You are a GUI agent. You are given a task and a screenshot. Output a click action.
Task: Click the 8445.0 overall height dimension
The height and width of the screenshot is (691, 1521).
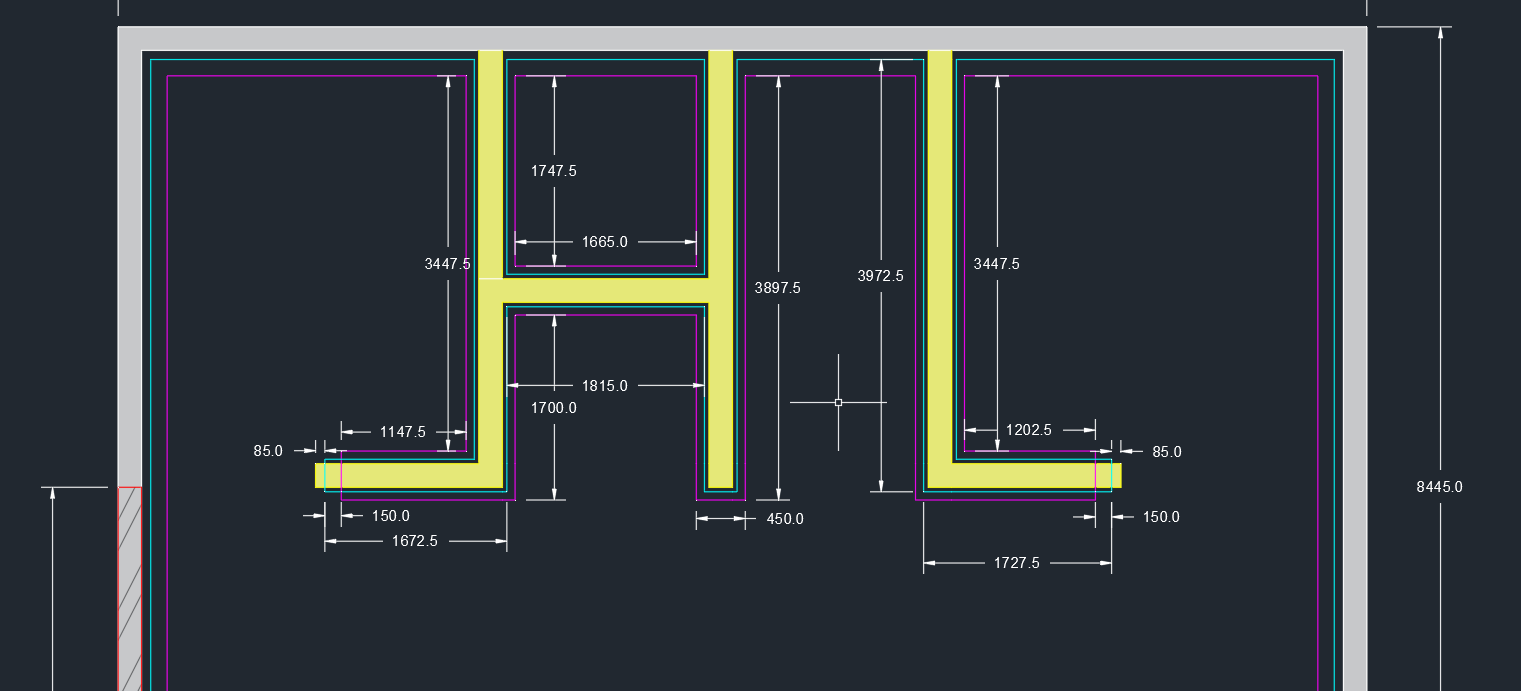click(x=1438, y=487)
